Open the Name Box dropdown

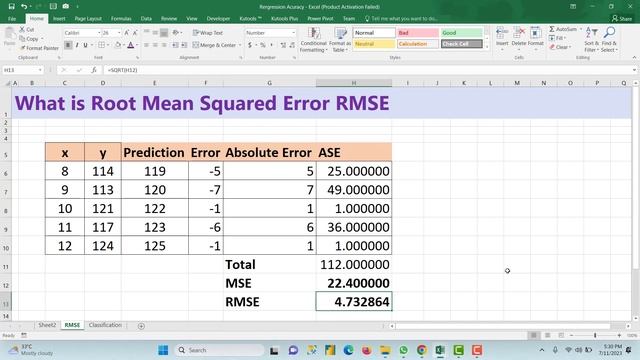coord(40,70)
